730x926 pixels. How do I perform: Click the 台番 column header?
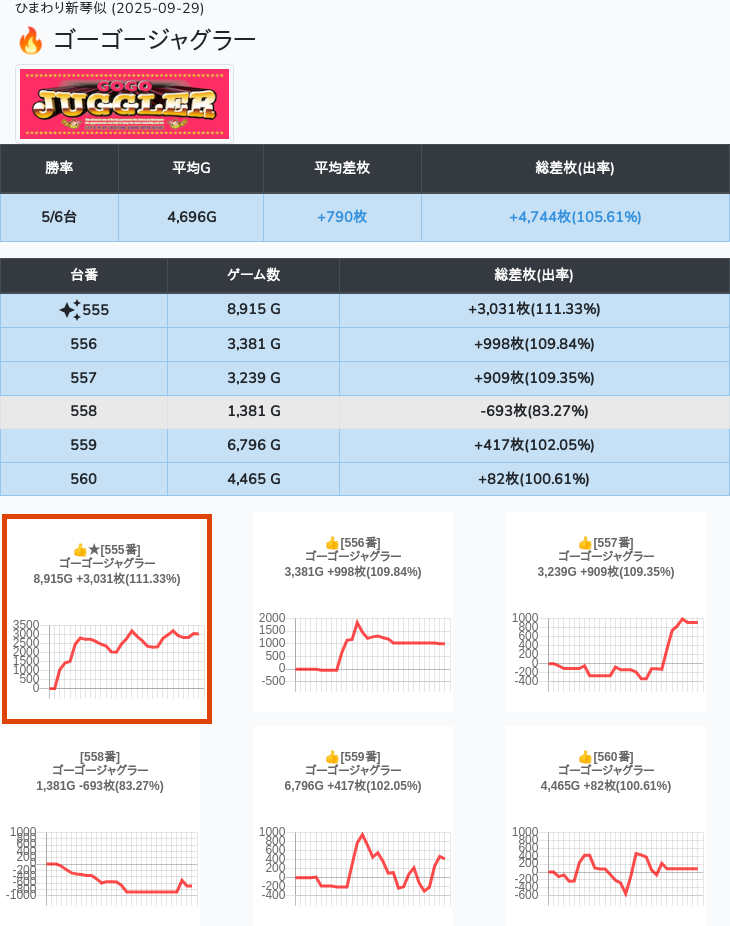(x=84, y=275)
